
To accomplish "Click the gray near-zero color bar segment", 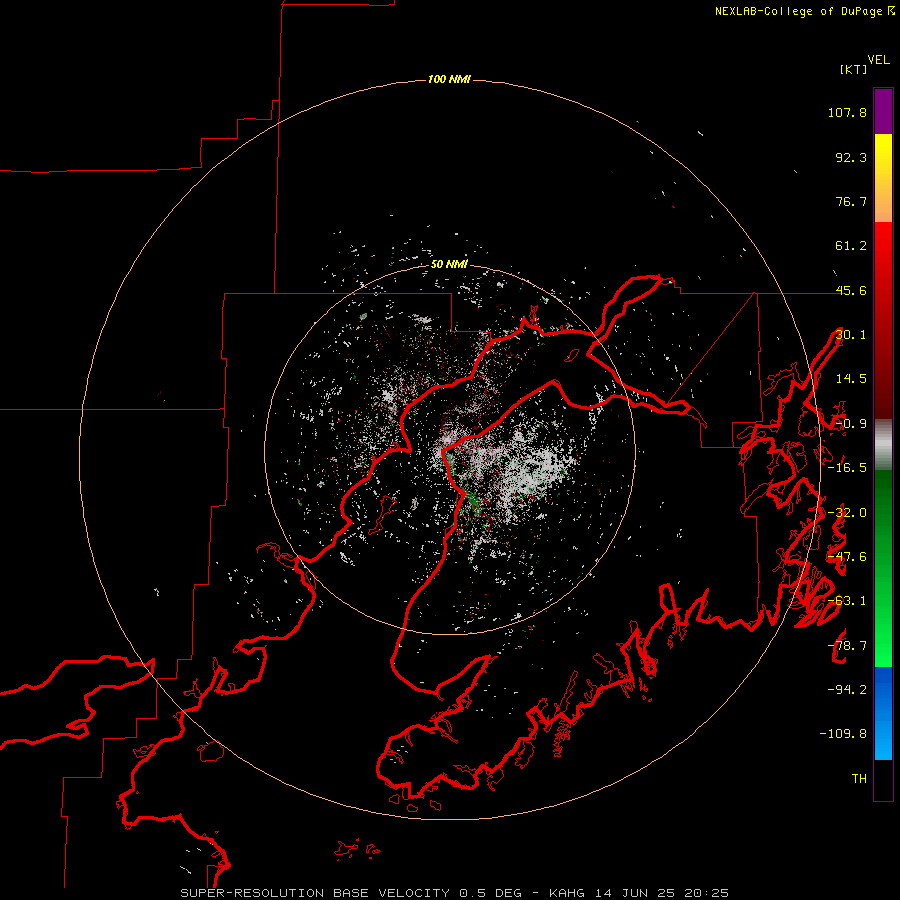I will (883, 445).
